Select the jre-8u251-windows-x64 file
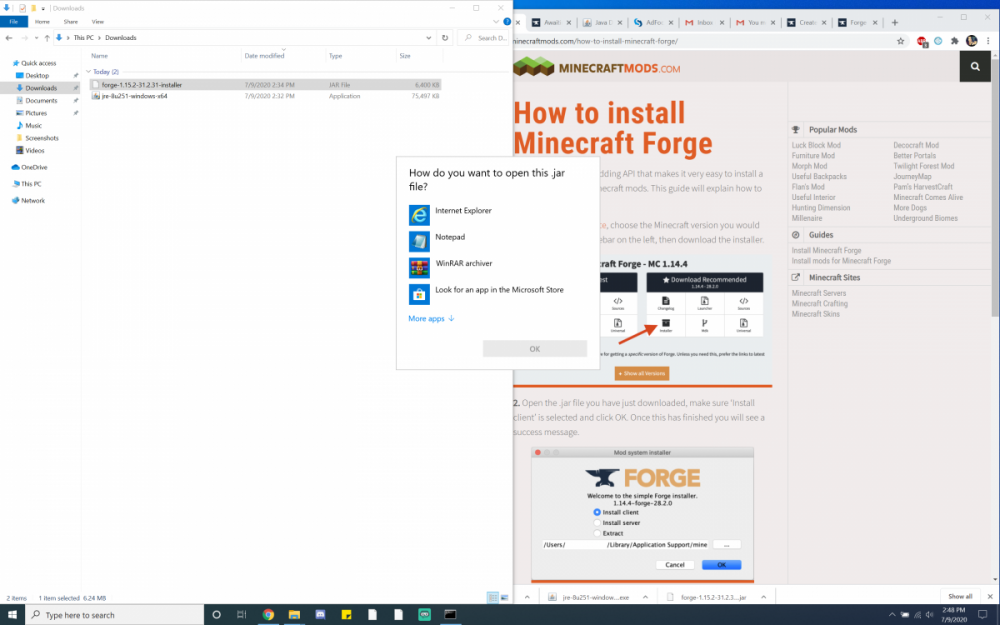This screenshot has height=625, width=1000. [x=135, y=96]
